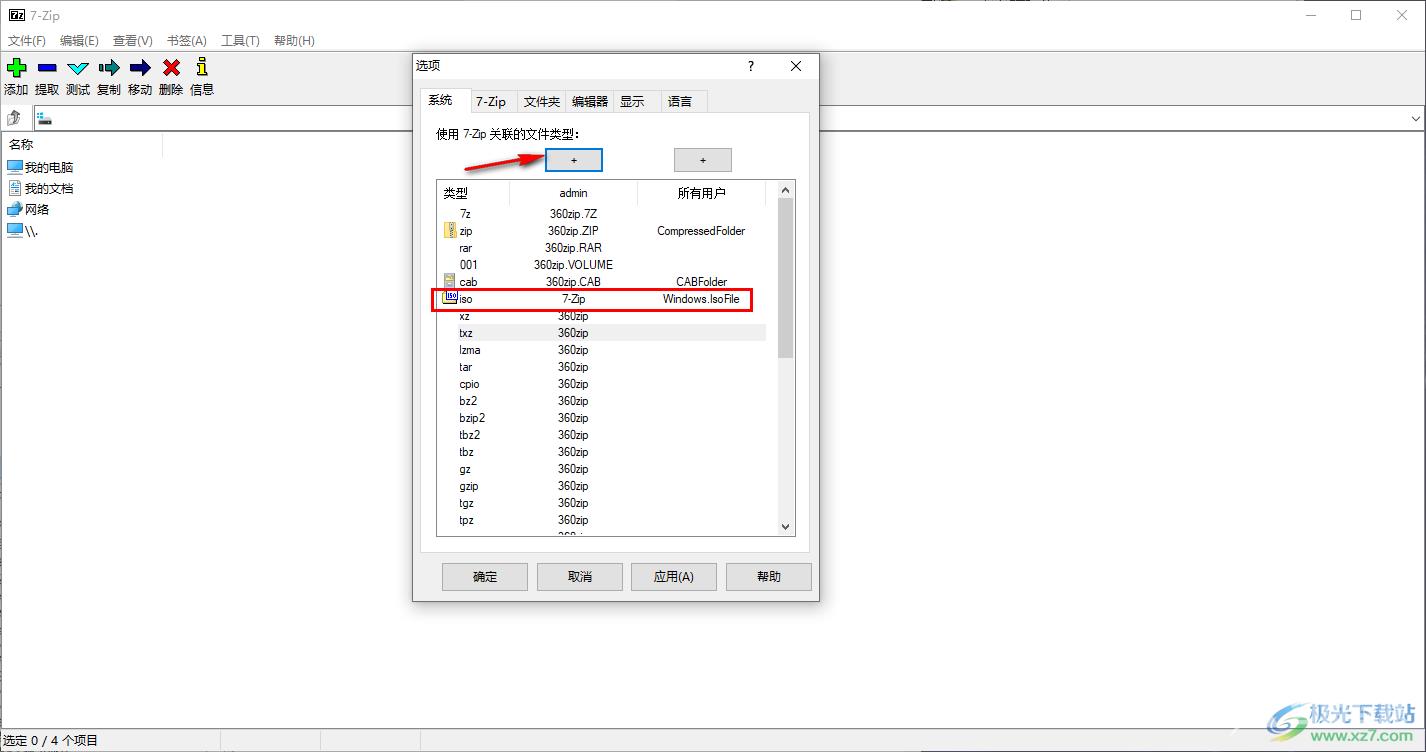
Task: Select the xz file type row
Action: click(602, 315)
